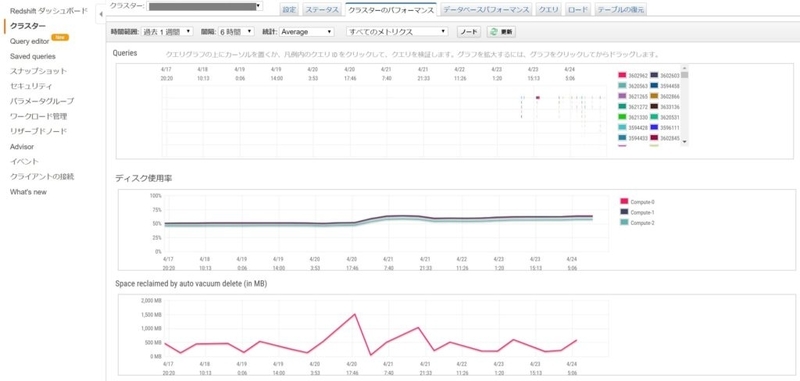Open 間隔 dropdown showing 6時間
This screenshot has height=381, width=800.
[x=235, y=32]
